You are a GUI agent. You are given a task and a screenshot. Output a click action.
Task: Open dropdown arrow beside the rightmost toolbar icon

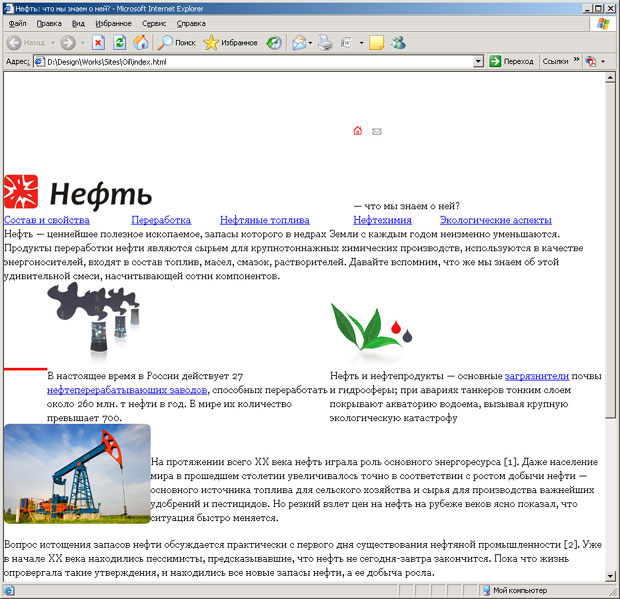pyautogui.click(x=603, y=61)
